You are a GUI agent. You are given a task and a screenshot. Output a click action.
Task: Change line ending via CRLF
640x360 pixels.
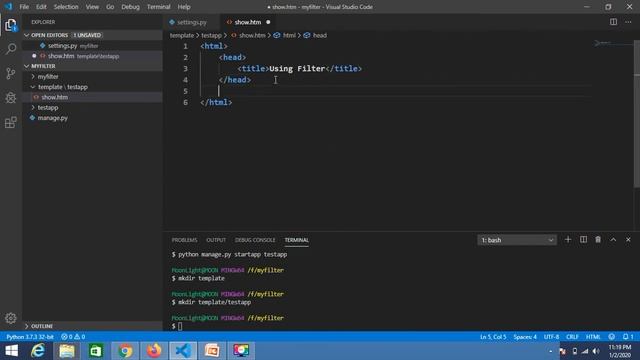point(572,337)
